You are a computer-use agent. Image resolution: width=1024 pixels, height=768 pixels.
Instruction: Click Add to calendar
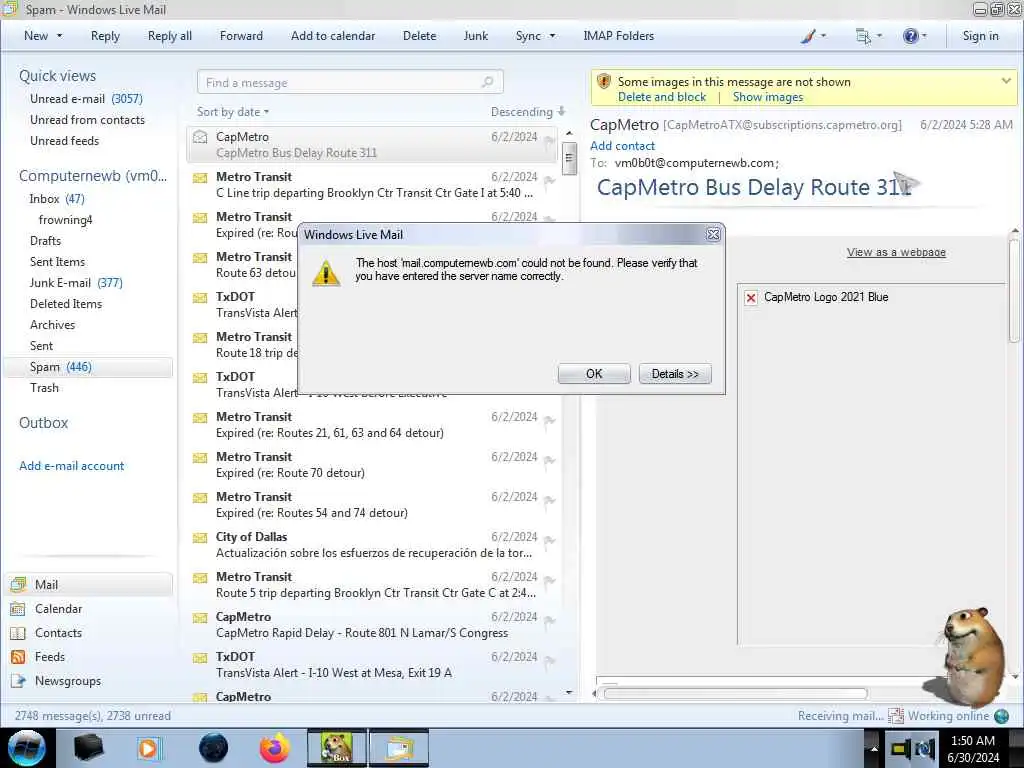click(333, 36)
